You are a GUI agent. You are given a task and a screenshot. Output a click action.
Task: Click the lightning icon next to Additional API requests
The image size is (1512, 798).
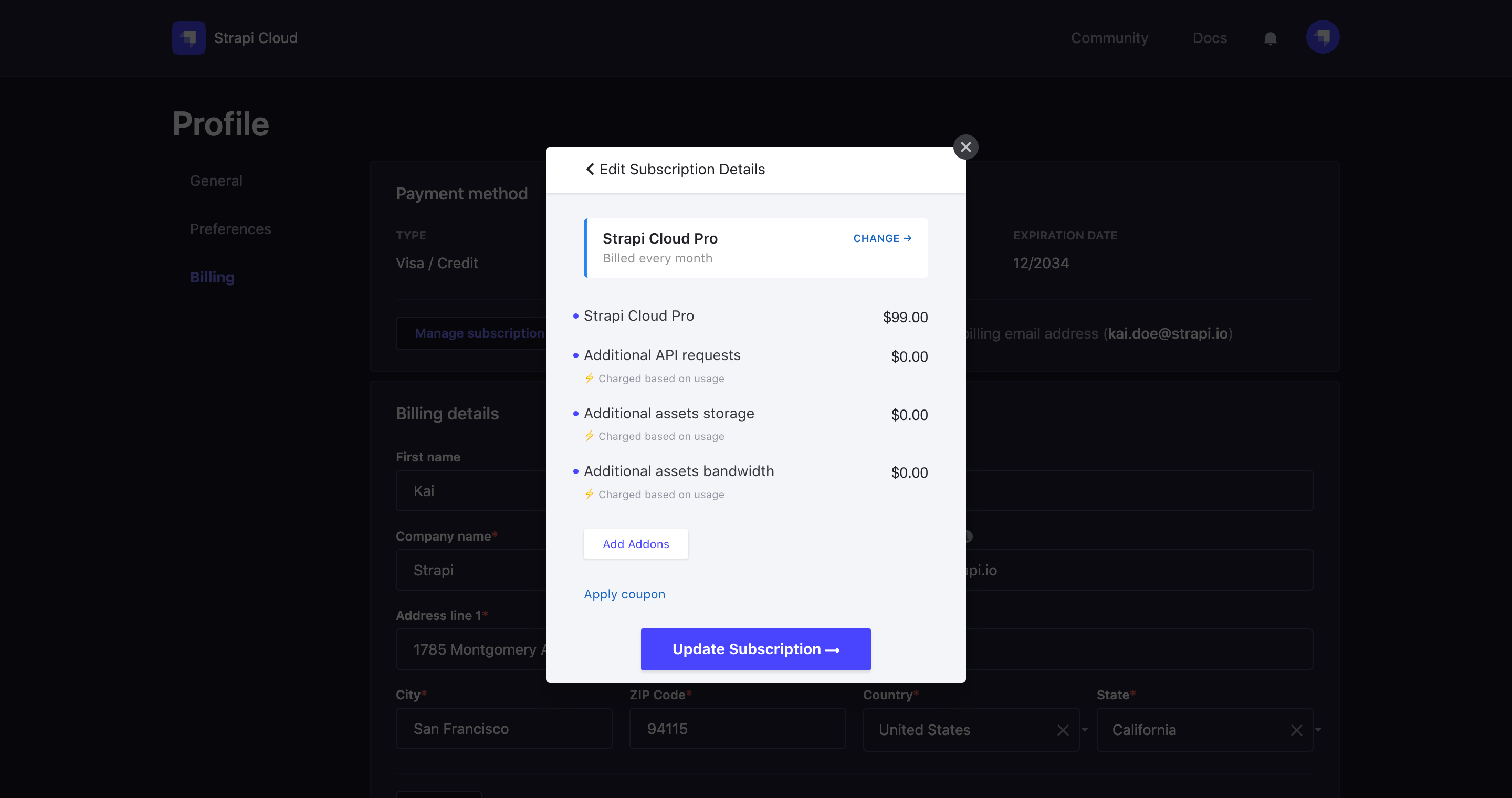589,378
